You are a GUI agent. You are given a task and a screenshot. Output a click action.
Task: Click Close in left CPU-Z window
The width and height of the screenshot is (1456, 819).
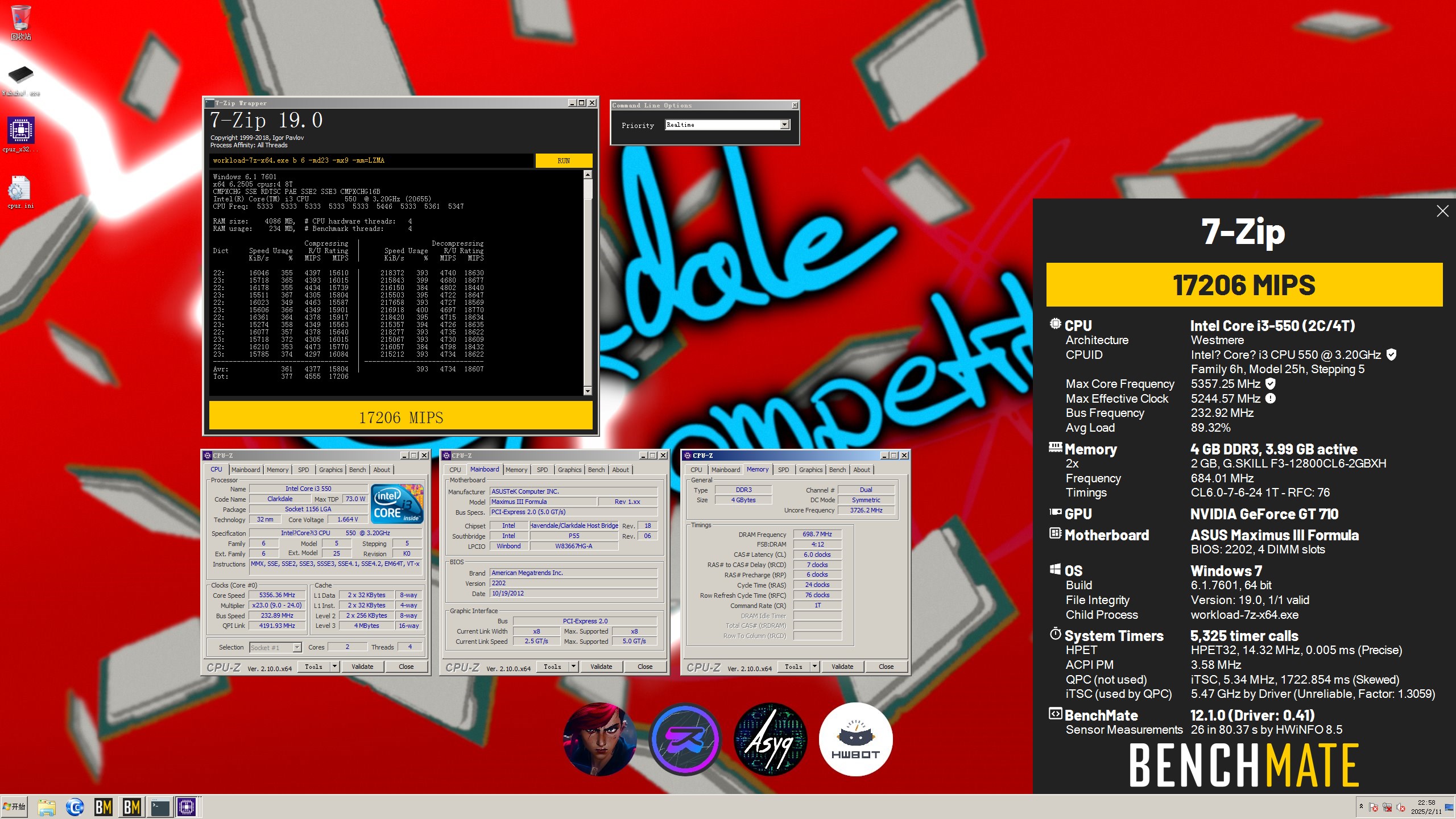point(406,667)
